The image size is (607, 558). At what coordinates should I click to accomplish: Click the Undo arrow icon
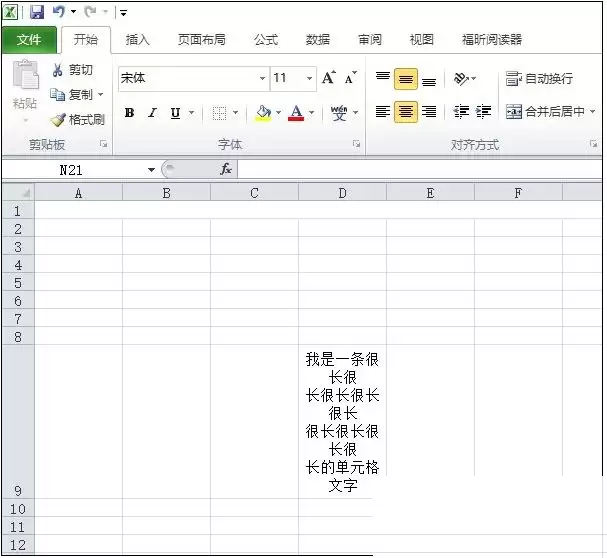click(x=59, y=12)
